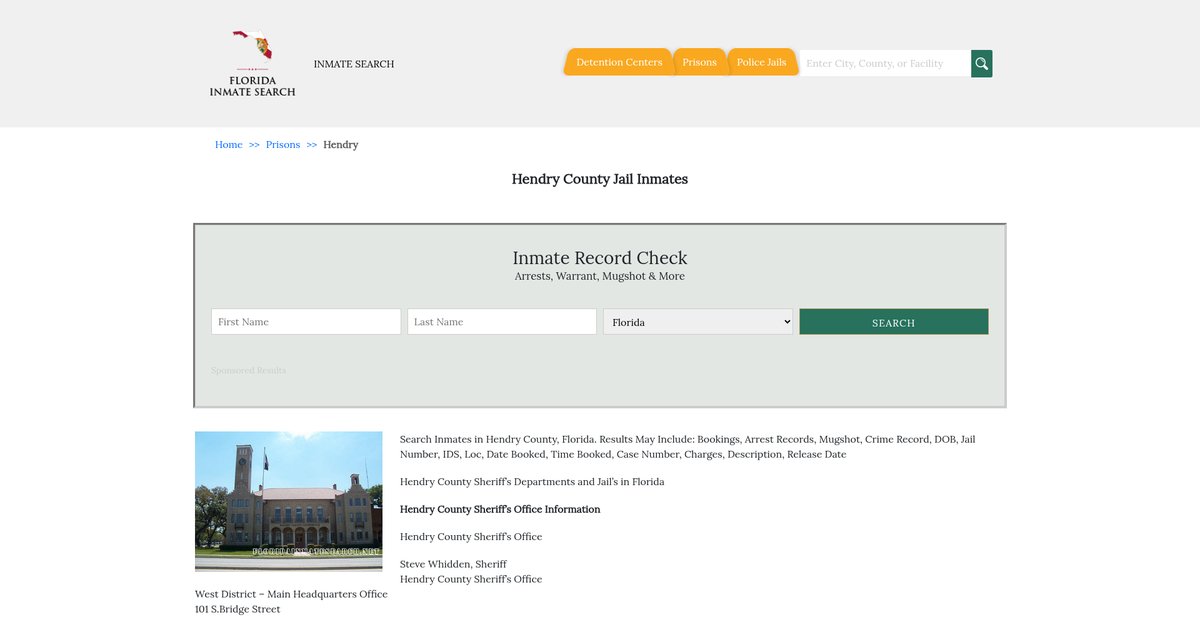Screen dimensions: 1200x620
Task: Click the Florida Inmate Search logo
Action: pyautogui.click(x=252, y=63)
